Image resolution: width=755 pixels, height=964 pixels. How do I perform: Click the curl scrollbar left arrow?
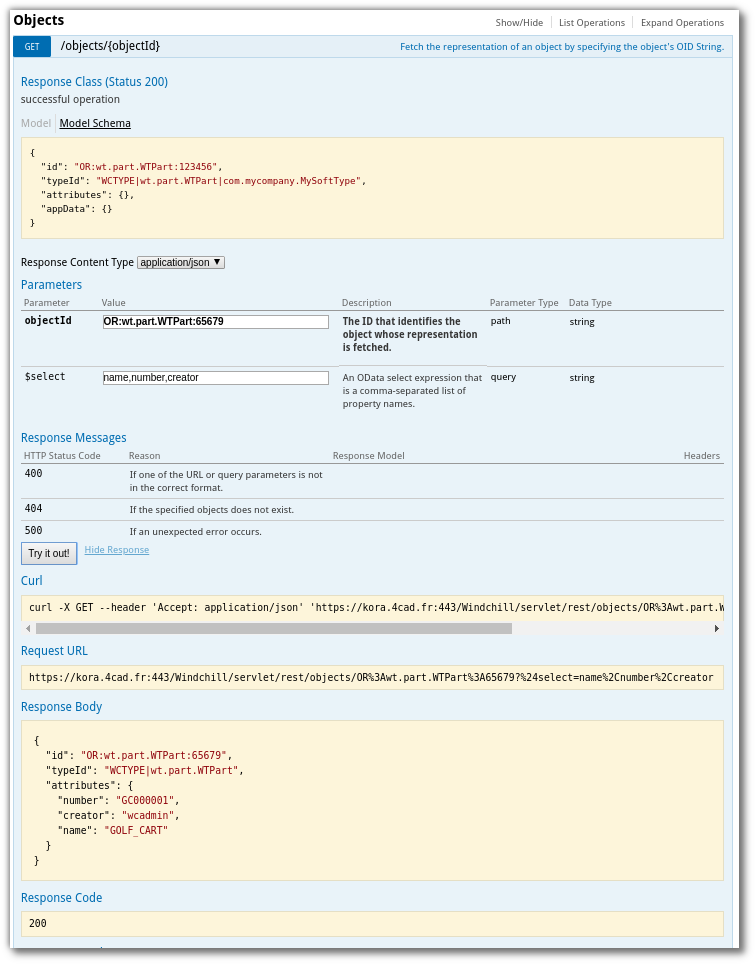[28, 628]
